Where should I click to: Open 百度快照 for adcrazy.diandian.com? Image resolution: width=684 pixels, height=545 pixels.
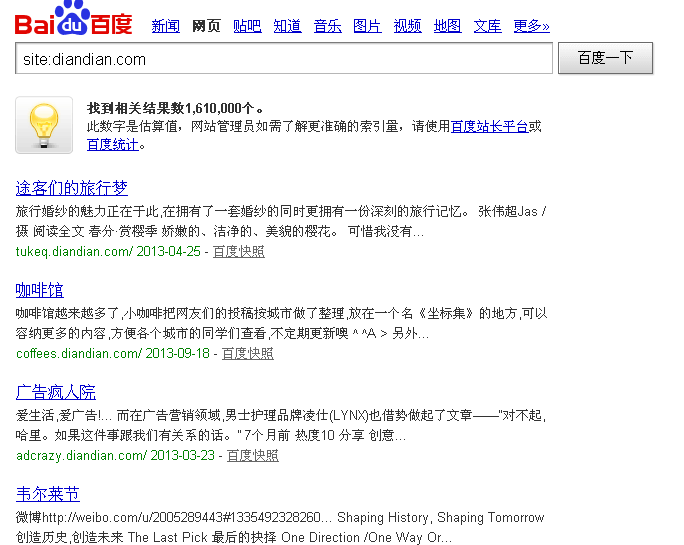[x=253, y=456]
